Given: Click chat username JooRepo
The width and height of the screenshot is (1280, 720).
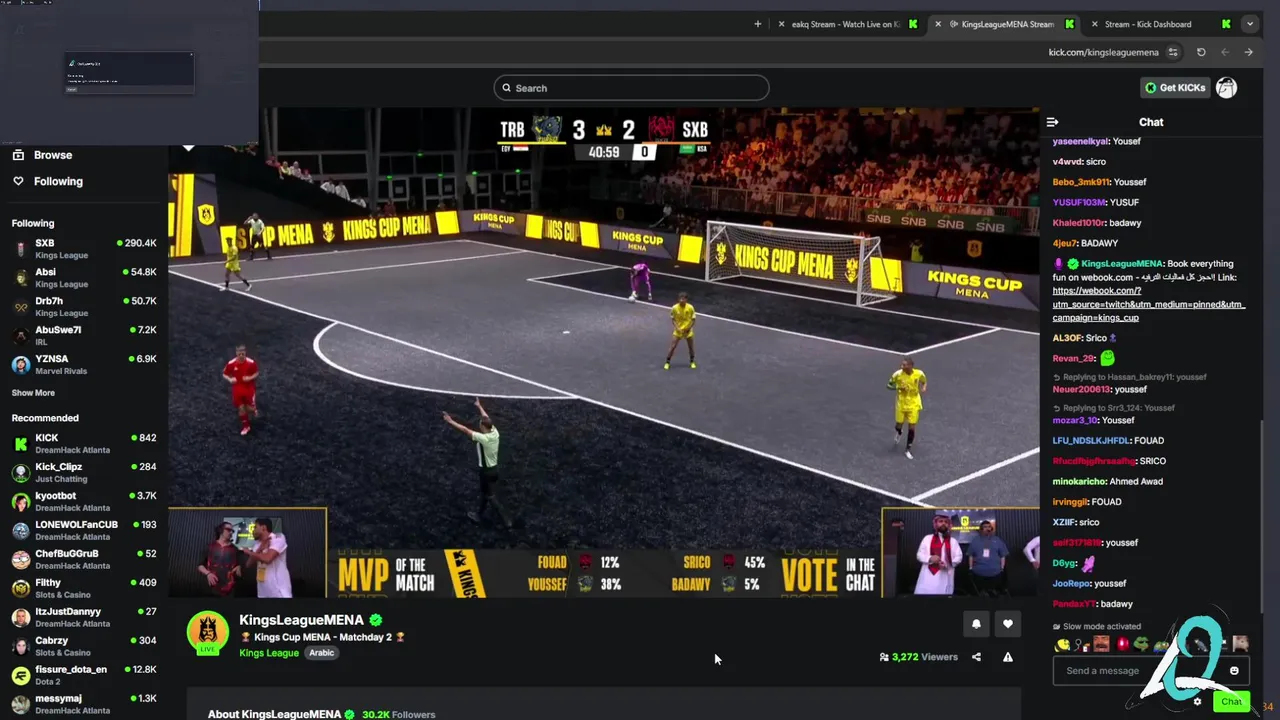Looking at the screenshot, I should point(1071,583).
